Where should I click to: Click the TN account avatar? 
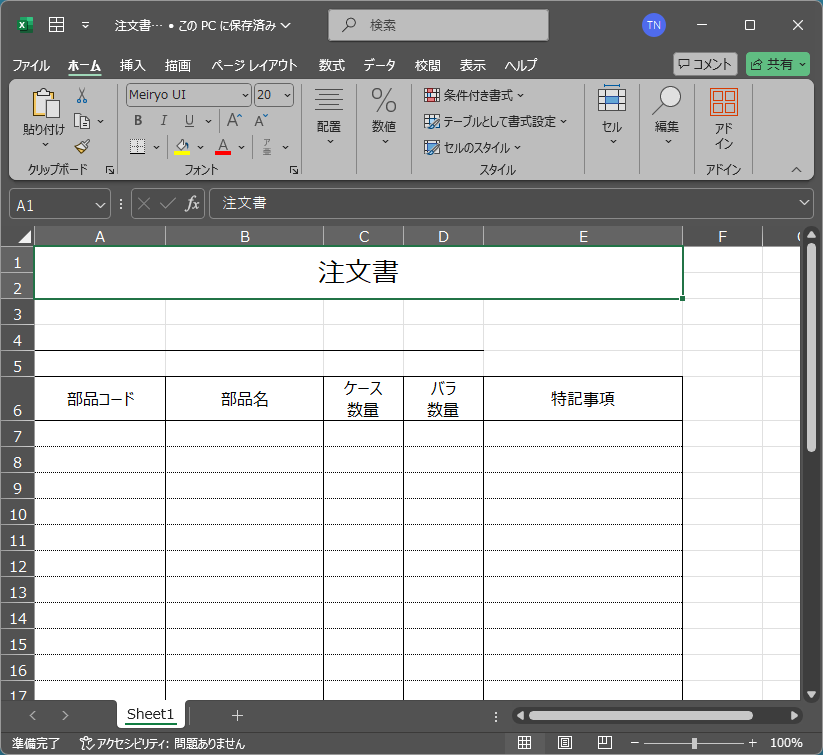point(654,25)
